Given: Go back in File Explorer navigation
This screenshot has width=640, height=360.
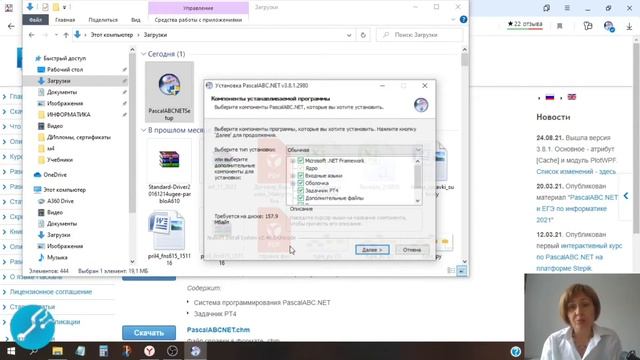Looking at the screenshot, I should point(31,35).
